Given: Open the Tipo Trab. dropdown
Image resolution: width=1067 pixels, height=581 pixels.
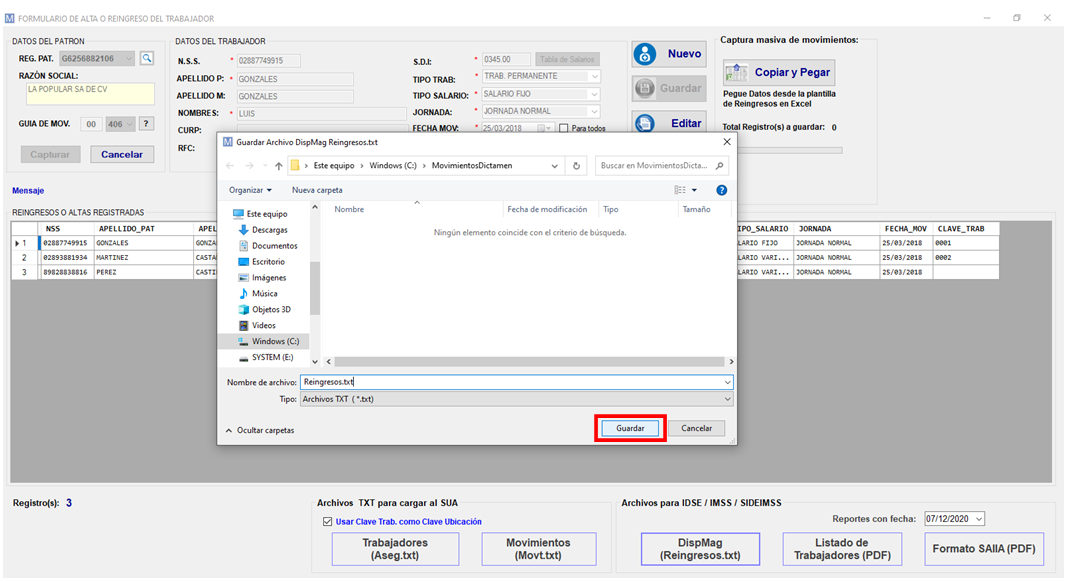Looking at the screenshot, I should coord(594,76).
